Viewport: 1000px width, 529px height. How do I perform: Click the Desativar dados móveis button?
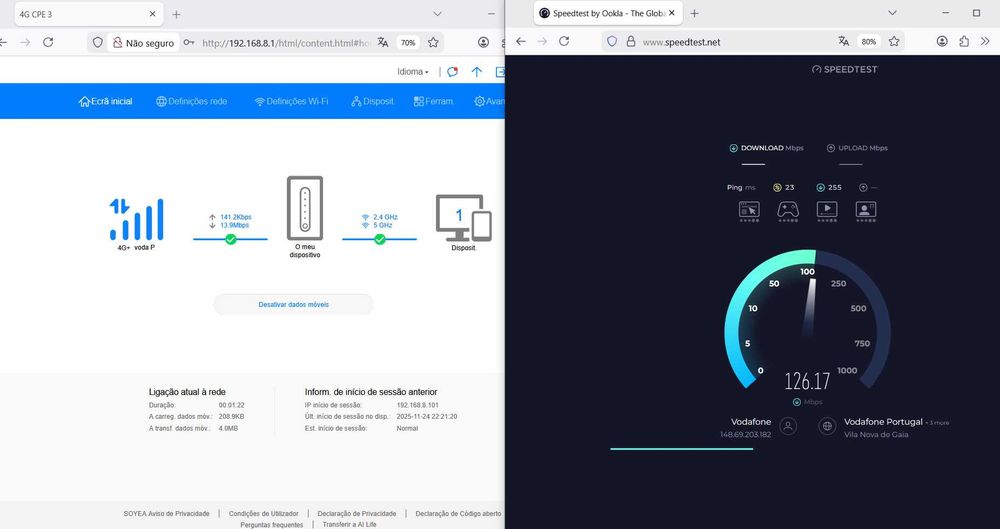[293, 304]
